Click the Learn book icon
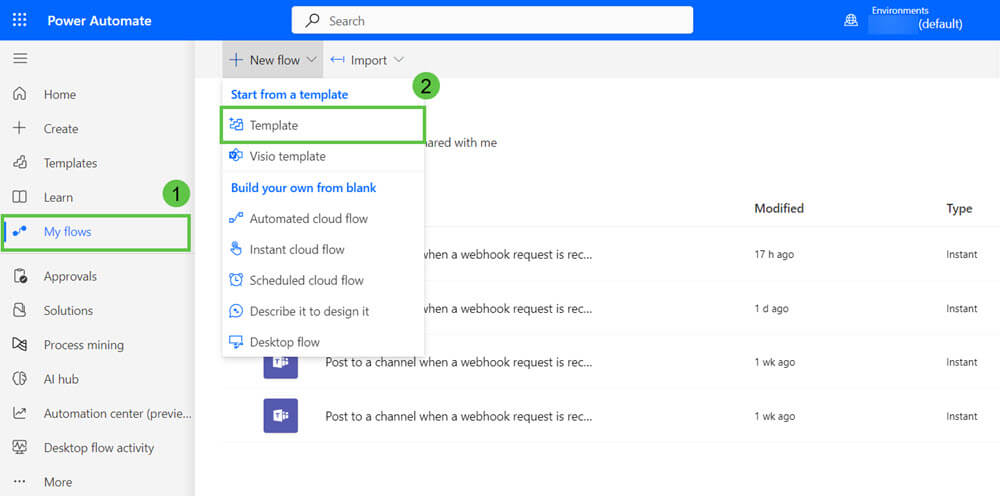Screen dimensions: 1000x496 [x=20, y=197]
